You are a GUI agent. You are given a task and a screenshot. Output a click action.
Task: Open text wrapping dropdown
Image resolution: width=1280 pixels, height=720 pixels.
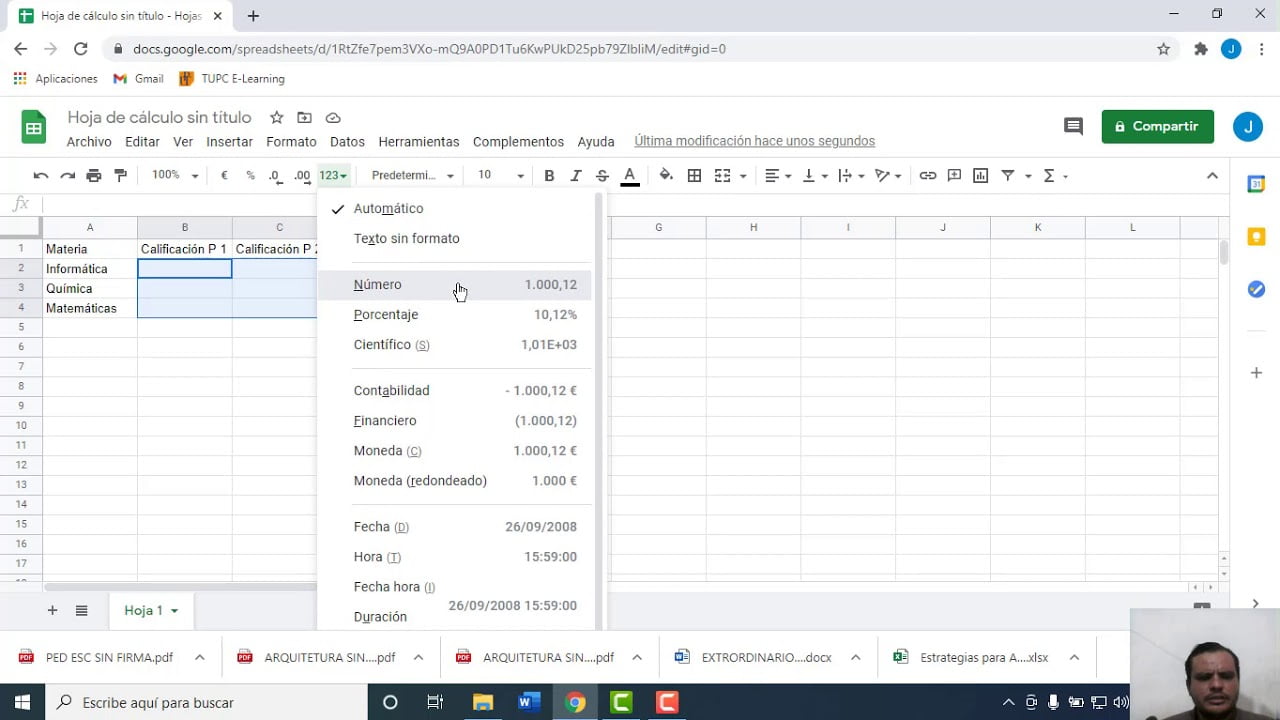point(851,175)
